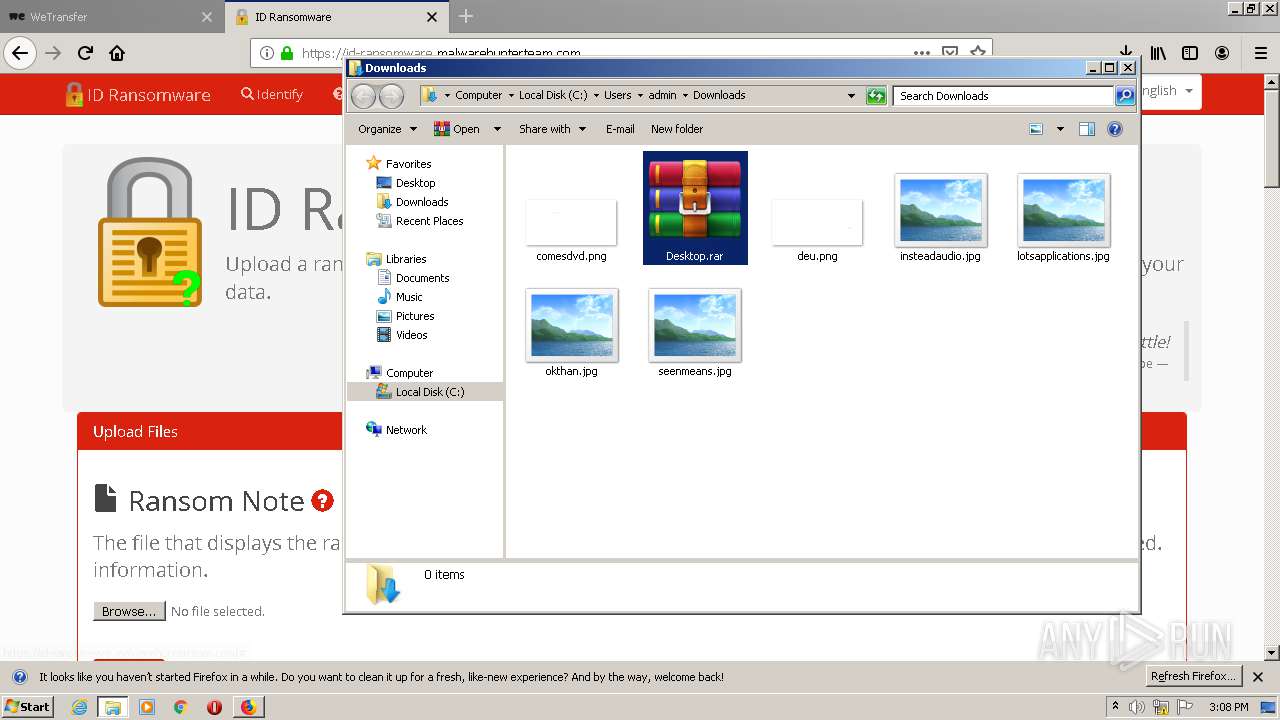Close the WeTransfer tab

coord(206,17)
